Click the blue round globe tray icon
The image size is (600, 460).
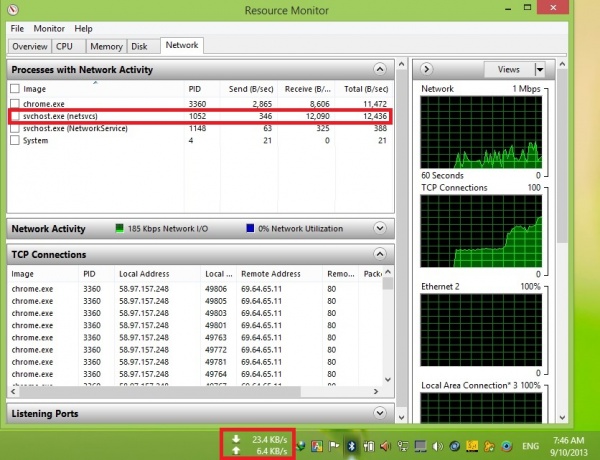point(455,446)
